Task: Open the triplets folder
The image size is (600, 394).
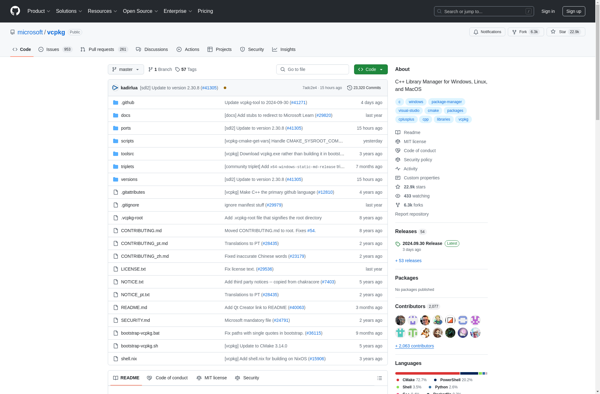Action: [127, 166]
